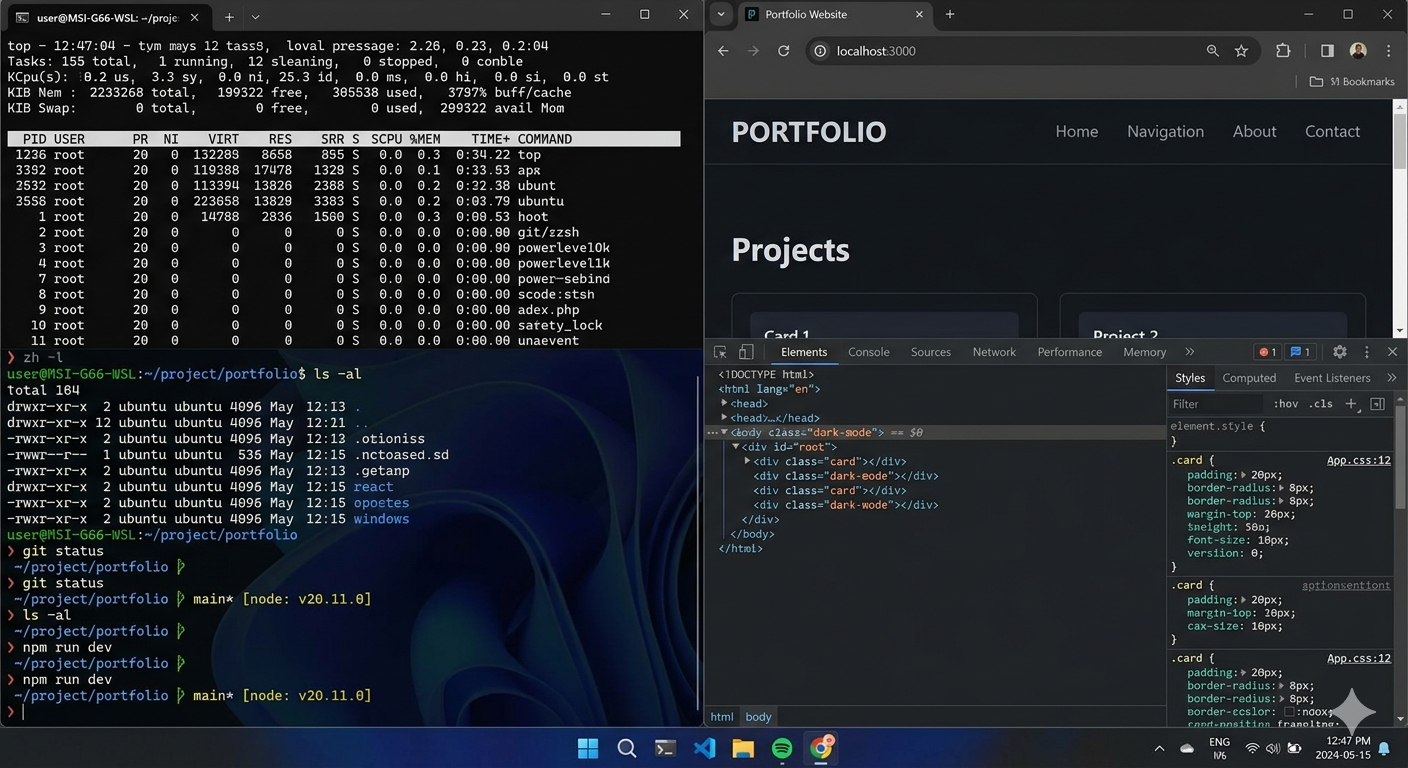Open VS Code from the taskbar
Viewport: 1408px width, 768px height.
(x=703, y=747)
